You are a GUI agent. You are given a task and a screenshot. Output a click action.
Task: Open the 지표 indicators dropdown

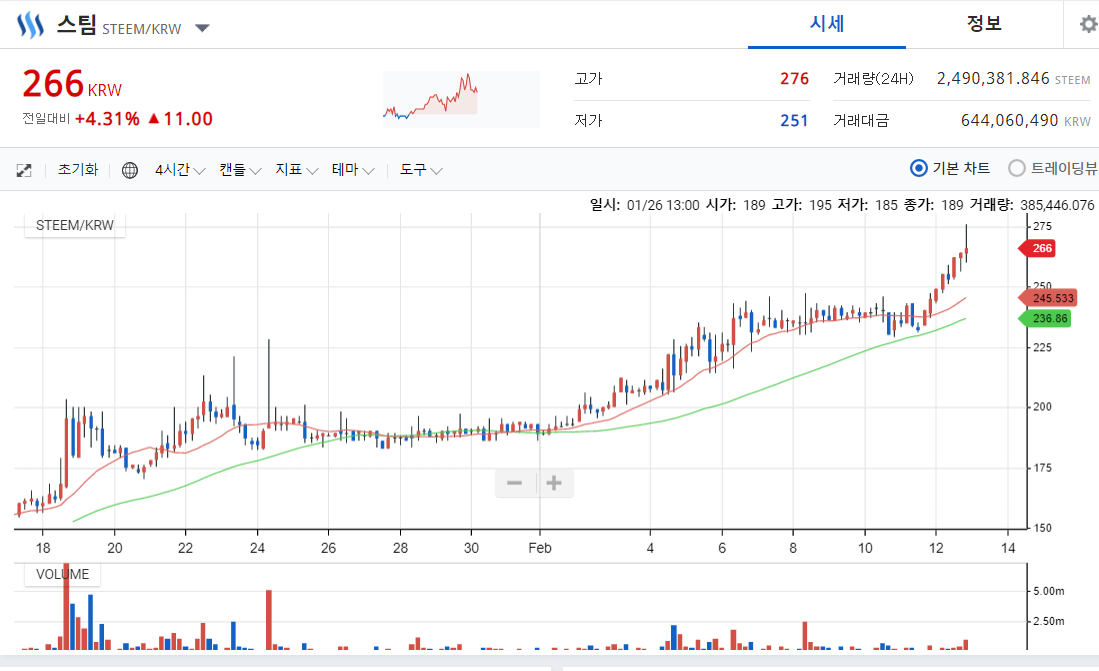[296, 170]
